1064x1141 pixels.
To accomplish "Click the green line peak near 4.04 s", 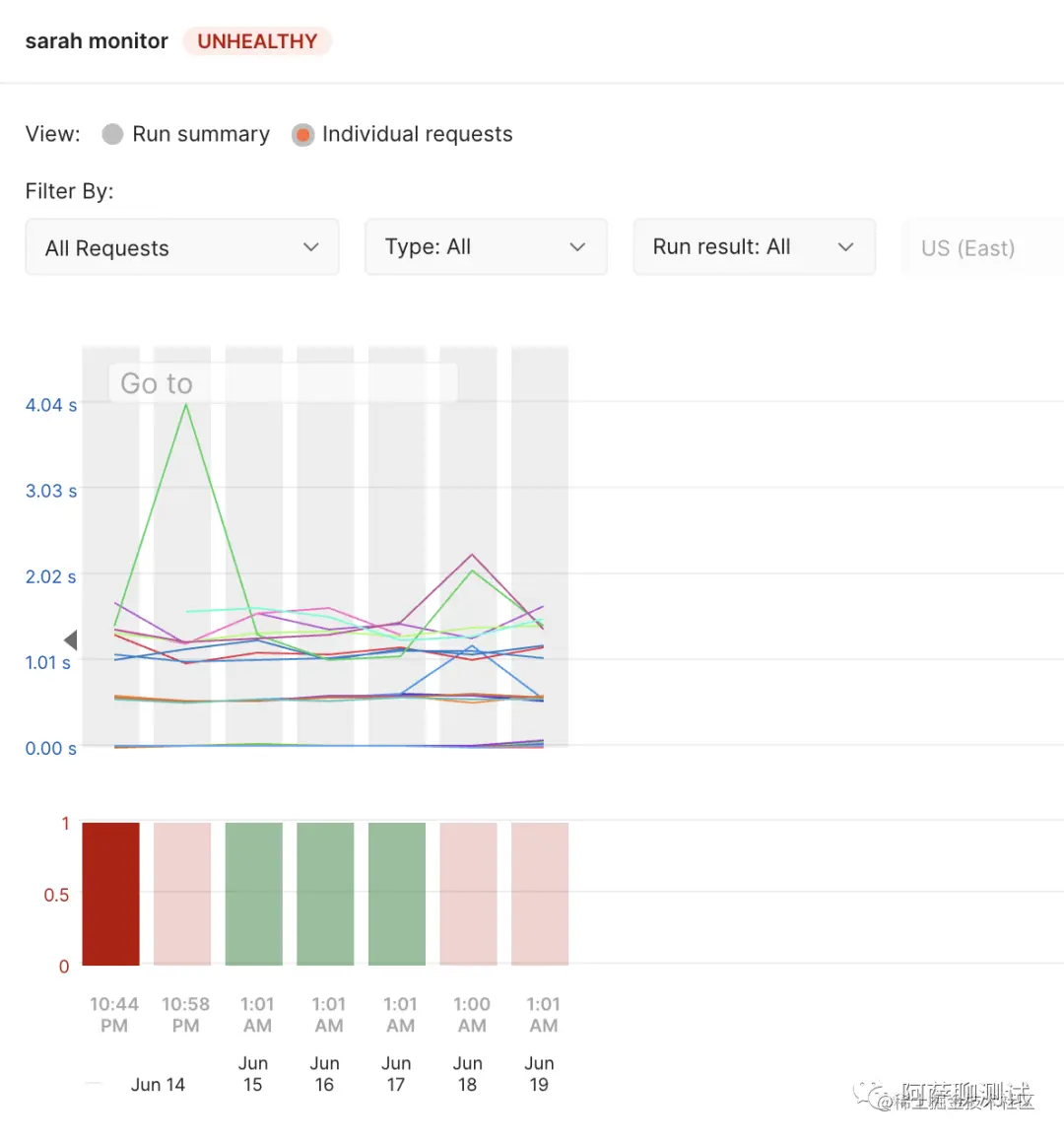I will tap(186, 405).
